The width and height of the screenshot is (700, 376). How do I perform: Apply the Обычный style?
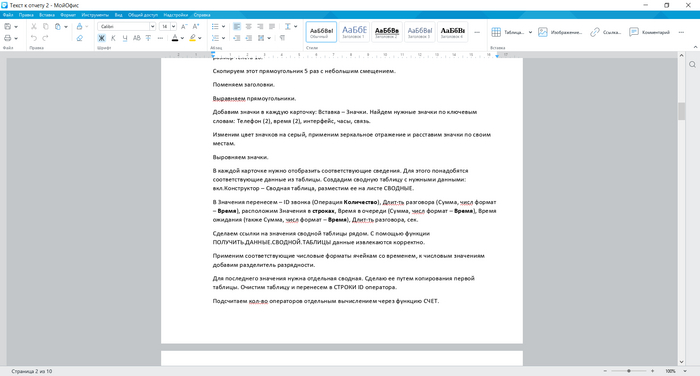click(x=321, y=32)
